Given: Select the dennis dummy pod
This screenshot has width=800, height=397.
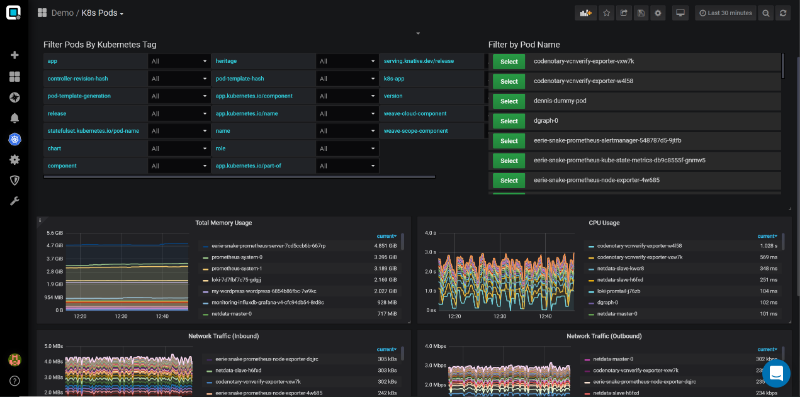Looking at the screenshot, I should pos(509,101).
